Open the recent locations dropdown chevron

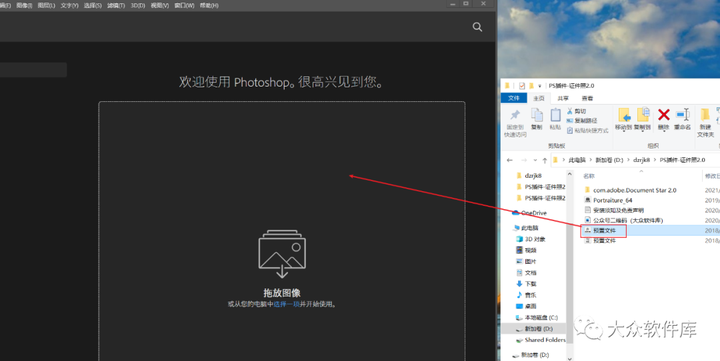[535, 160]
